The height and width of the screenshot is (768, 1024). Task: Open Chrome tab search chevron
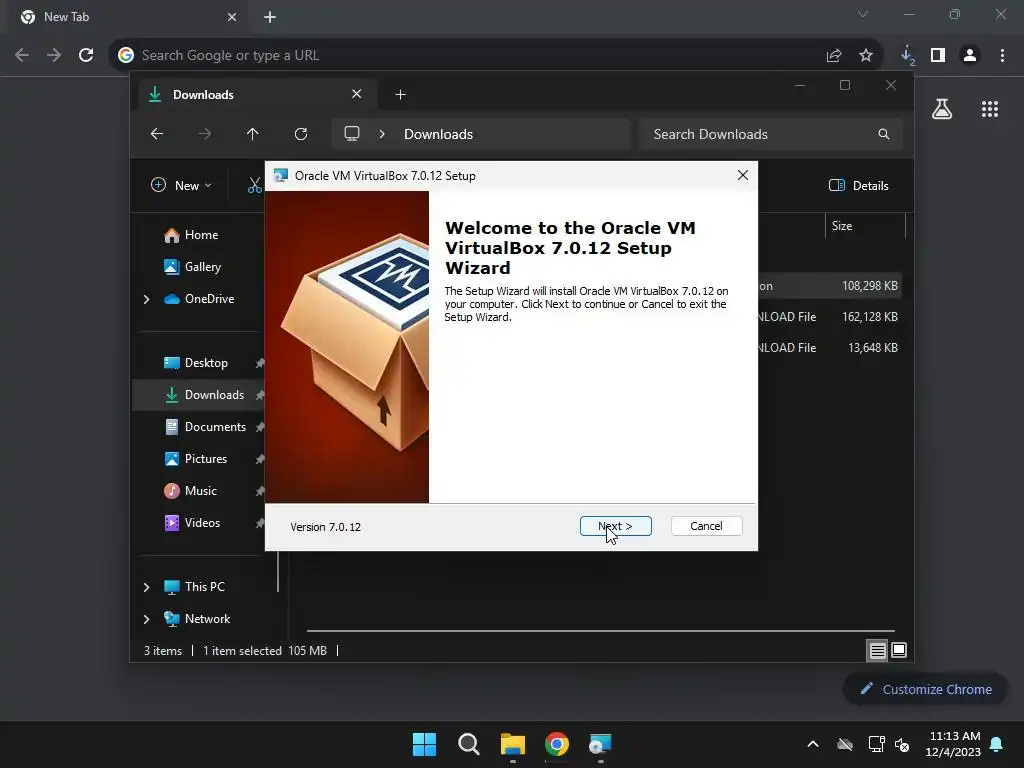coord(863,14)
